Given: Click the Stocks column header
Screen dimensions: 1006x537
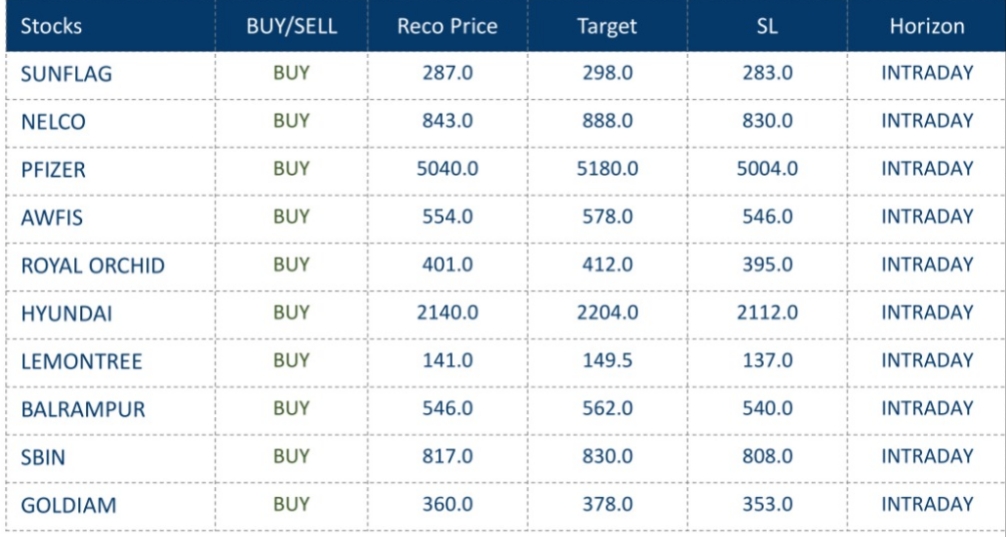Looking at the screenshot, I should tap(53, 26).
